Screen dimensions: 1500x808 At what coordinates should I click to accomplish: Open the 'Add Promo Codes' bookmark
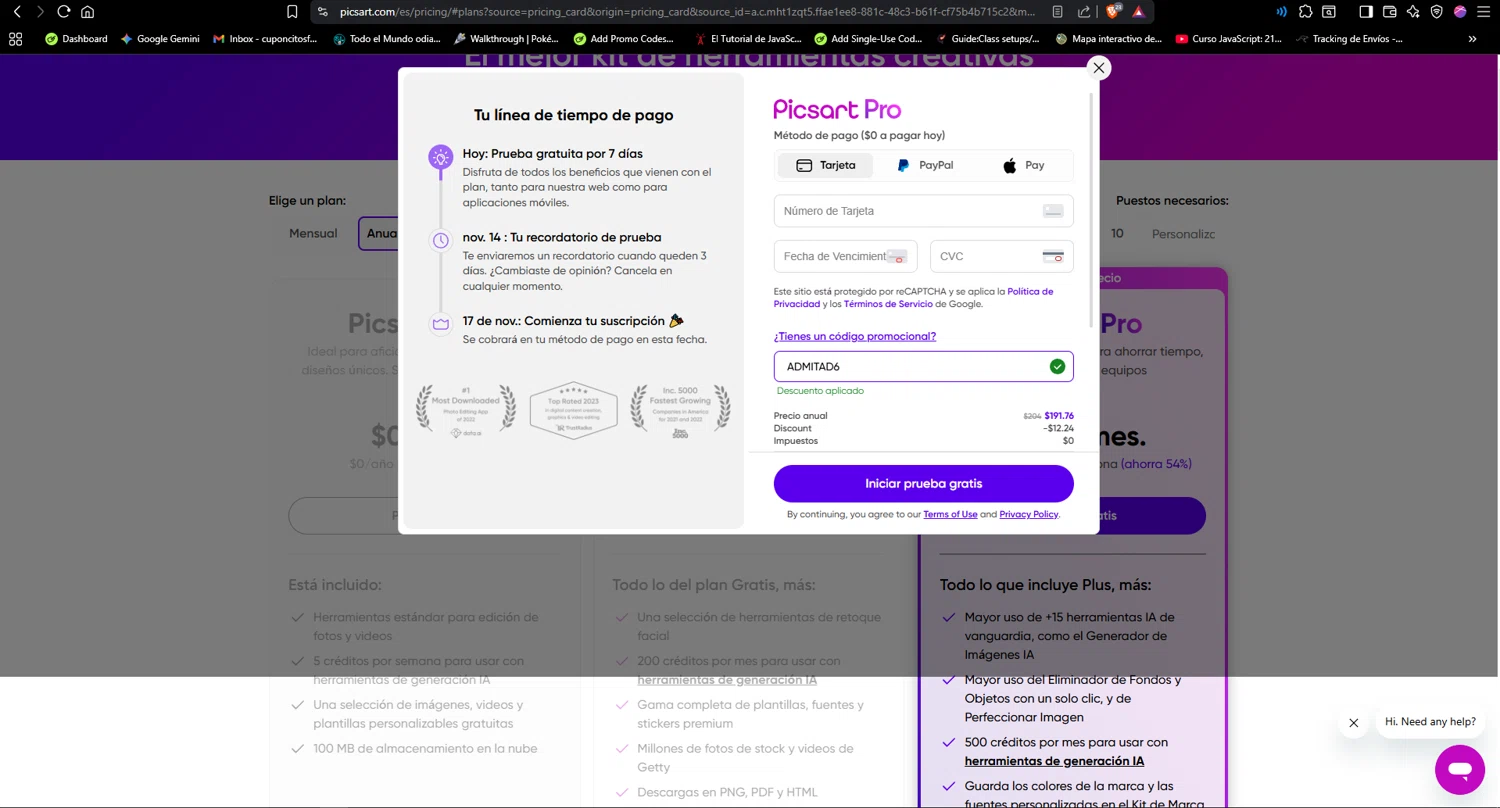point(625,39)
